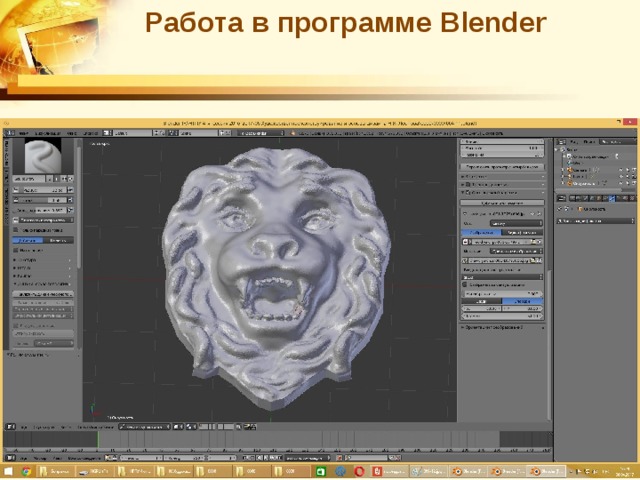Toggle the Smooth Shading checkbox
This screenshot has width=640, height=480.
[x=16, y=326]
